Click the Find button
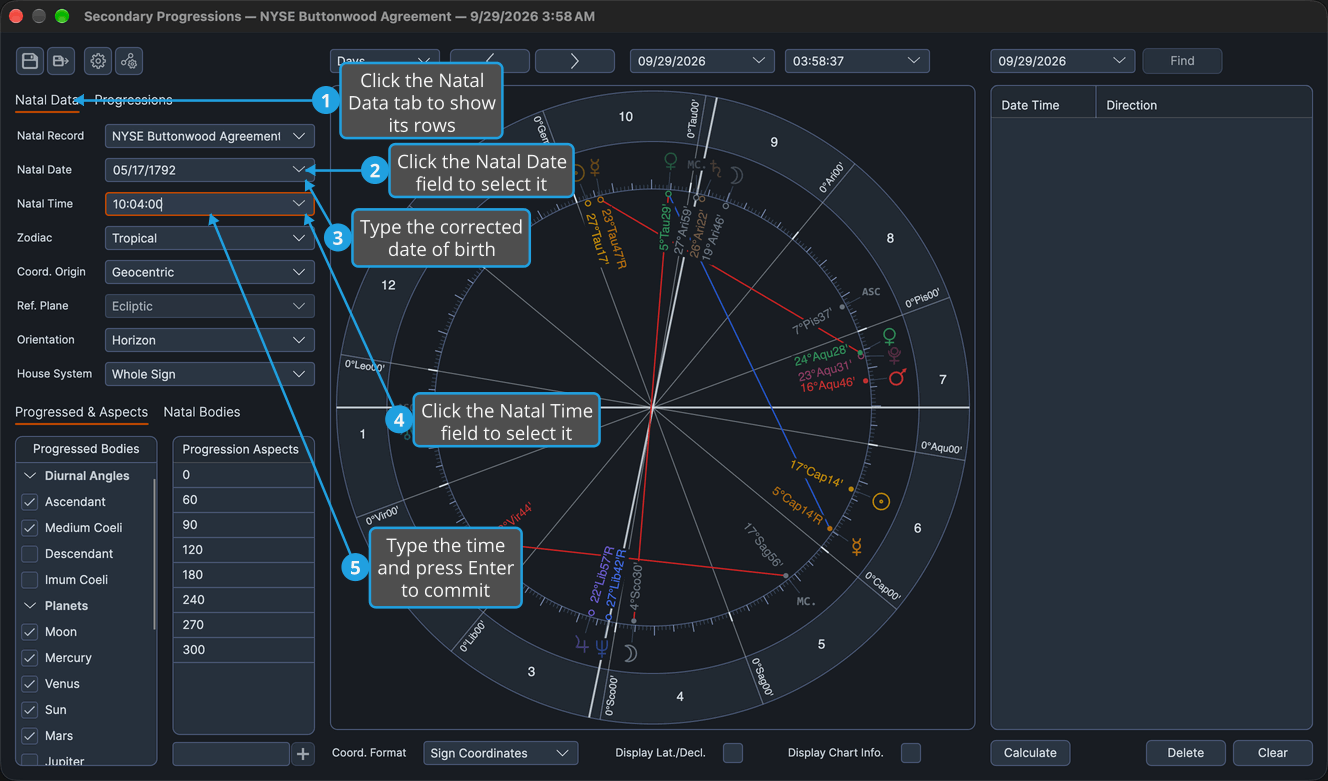The width and height of the screenshot is (1328, 781). pos(1182,61)
